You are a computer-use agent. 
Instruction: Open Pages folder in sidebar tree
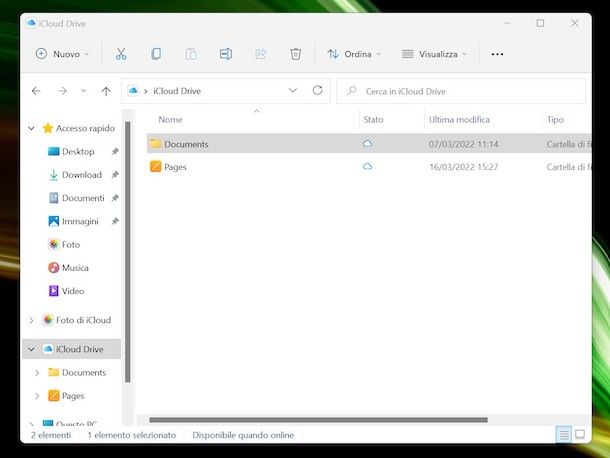click(66, 396)
